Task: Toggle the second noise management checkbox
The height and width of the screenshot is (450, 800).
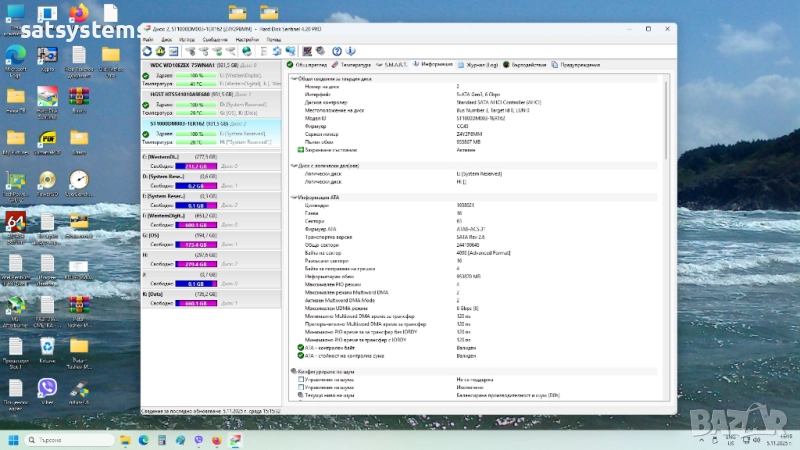Action: click(x=301, y=387)
